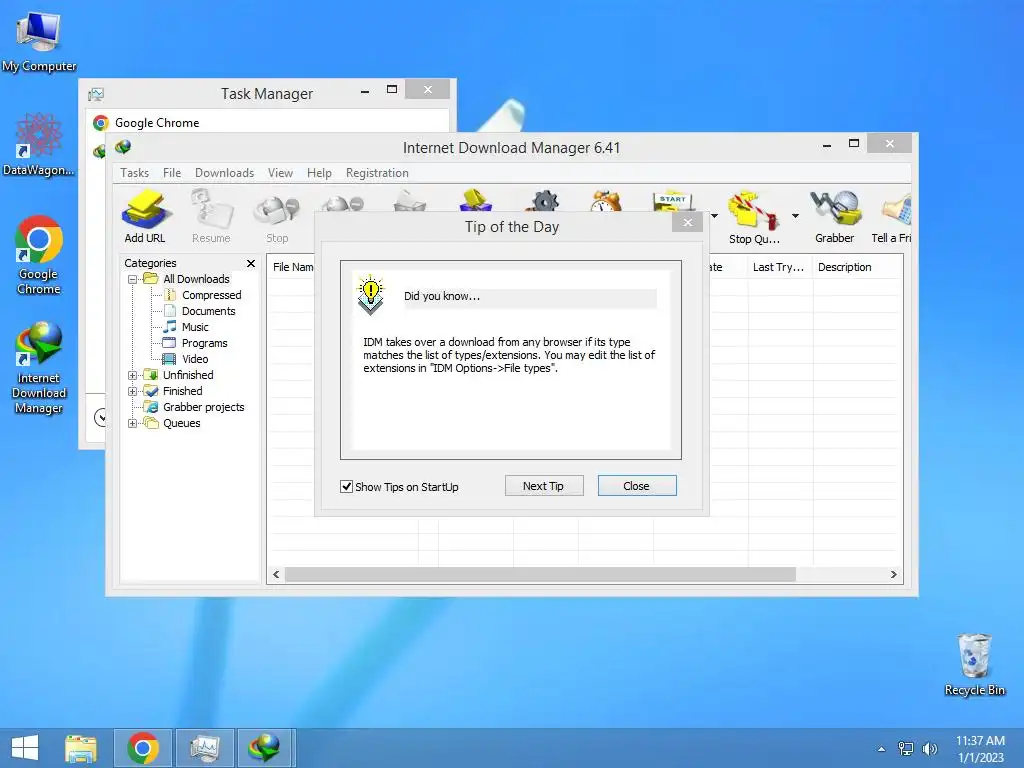Click the Task Manager title bar icon
This screenshot has height=768, width=1024.
[x=96, y=95]
